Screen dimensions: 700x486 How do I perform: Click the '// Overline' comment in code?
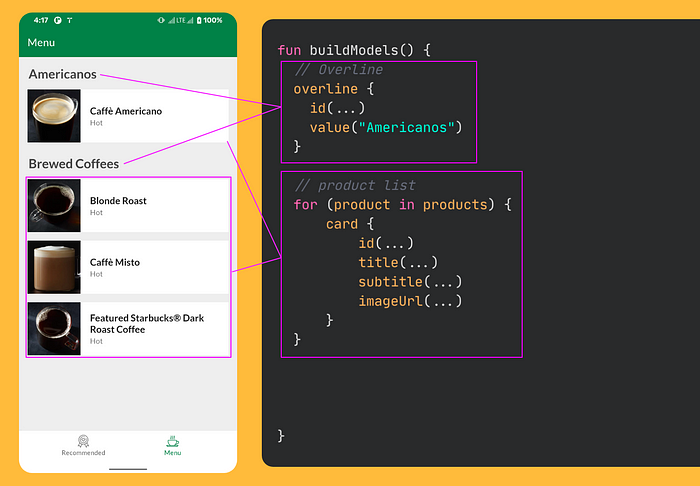coord(338,70)
